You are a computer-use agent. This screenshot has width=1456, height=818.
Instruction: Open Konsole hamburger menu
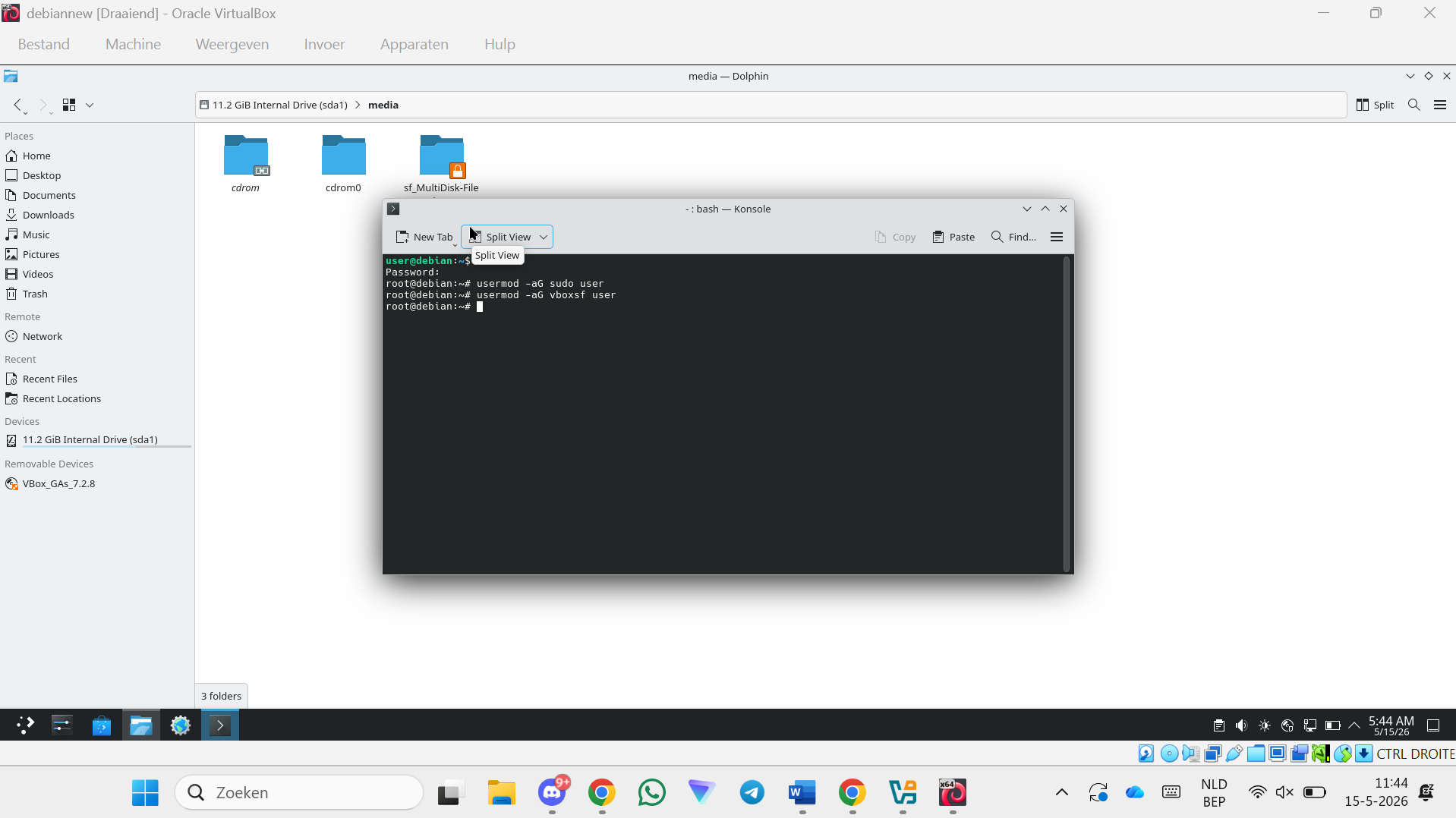click(1057, 237)
